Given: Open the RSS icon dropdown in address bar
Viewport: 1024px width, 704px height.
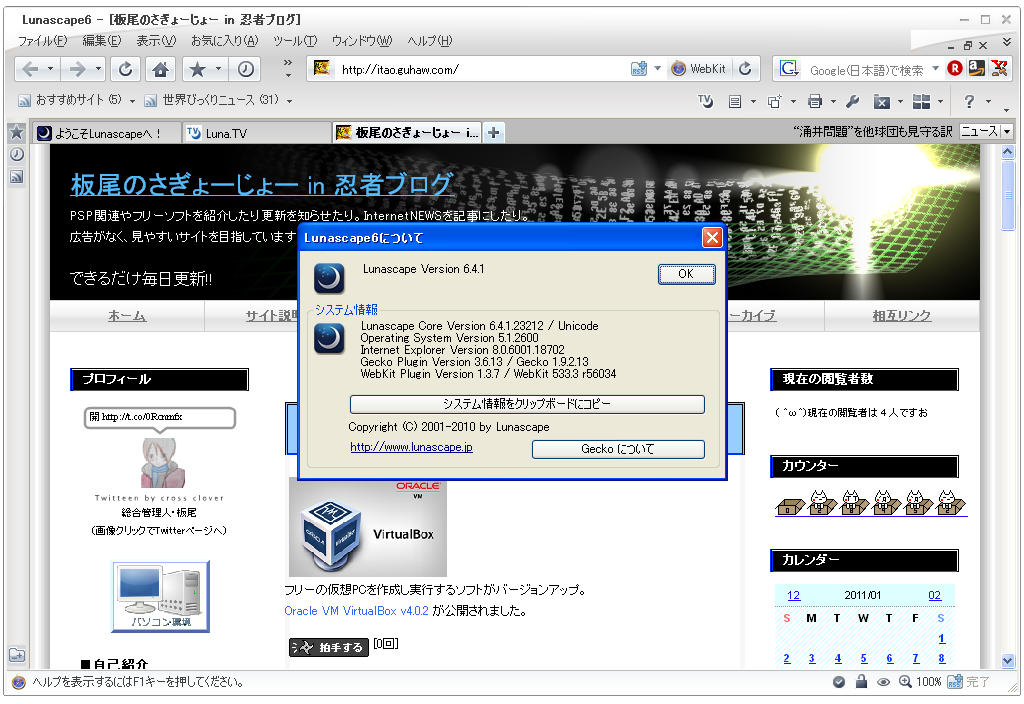Looking at the screenshot, I should click(x=657, y=69).
